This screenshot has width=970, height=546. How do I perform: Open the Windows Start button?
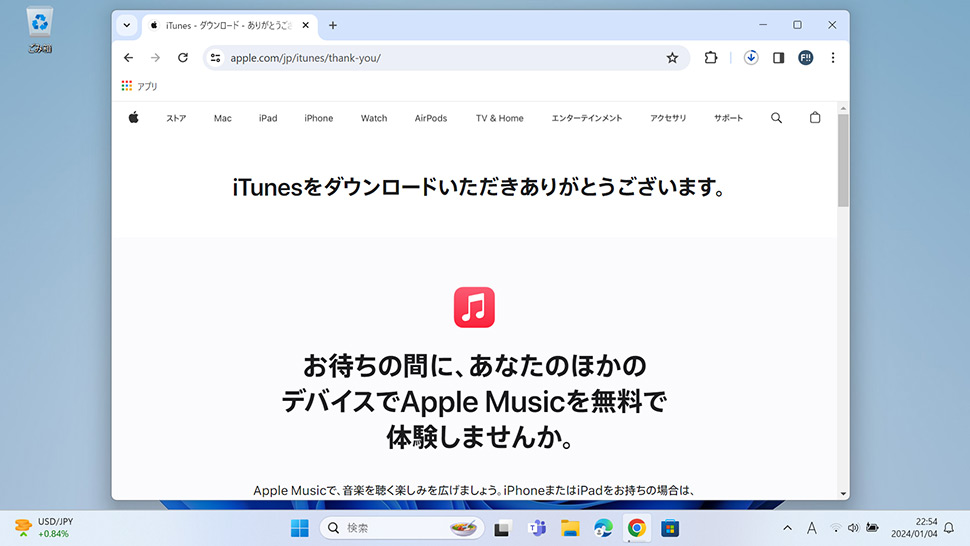pos(299,528)
